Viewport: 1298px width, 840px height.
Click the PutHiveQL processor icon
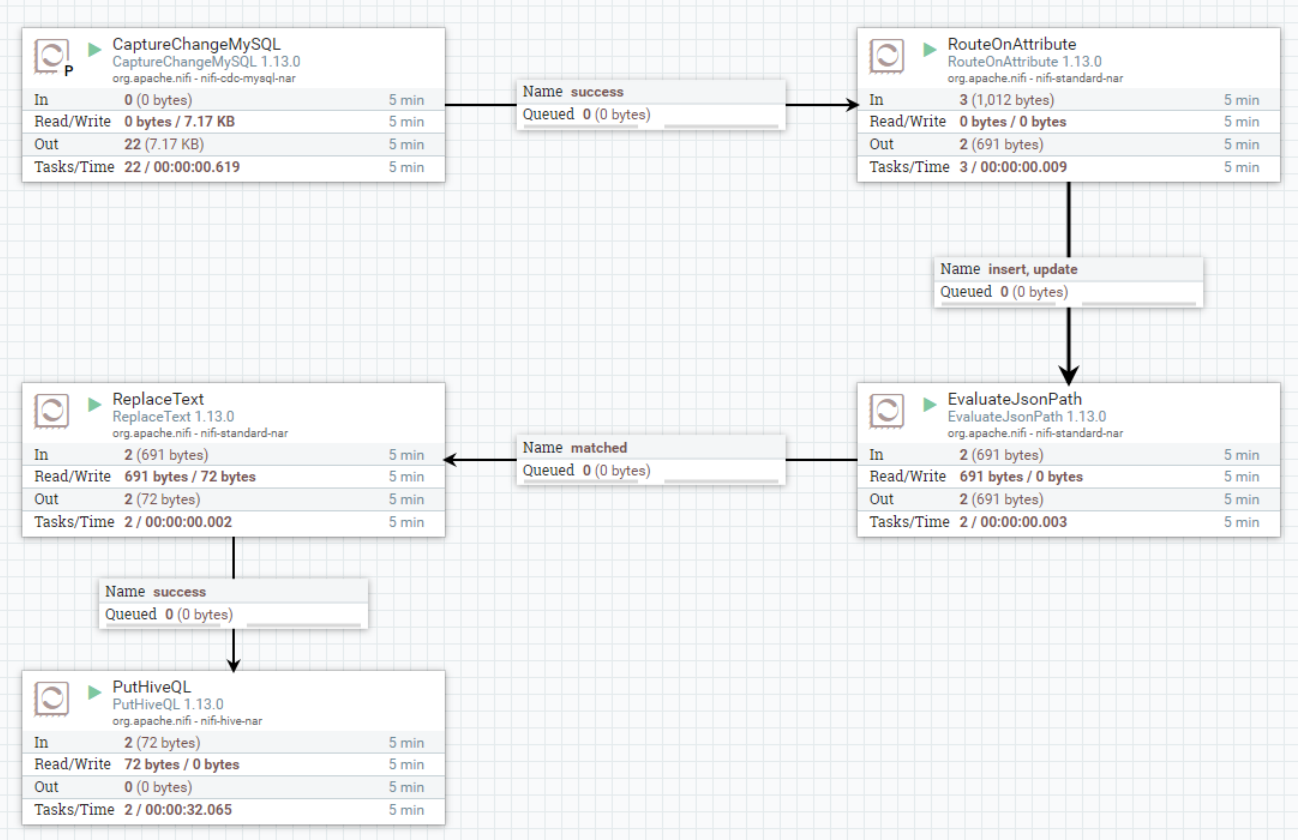pyautogui.click(x=51, y=698)
